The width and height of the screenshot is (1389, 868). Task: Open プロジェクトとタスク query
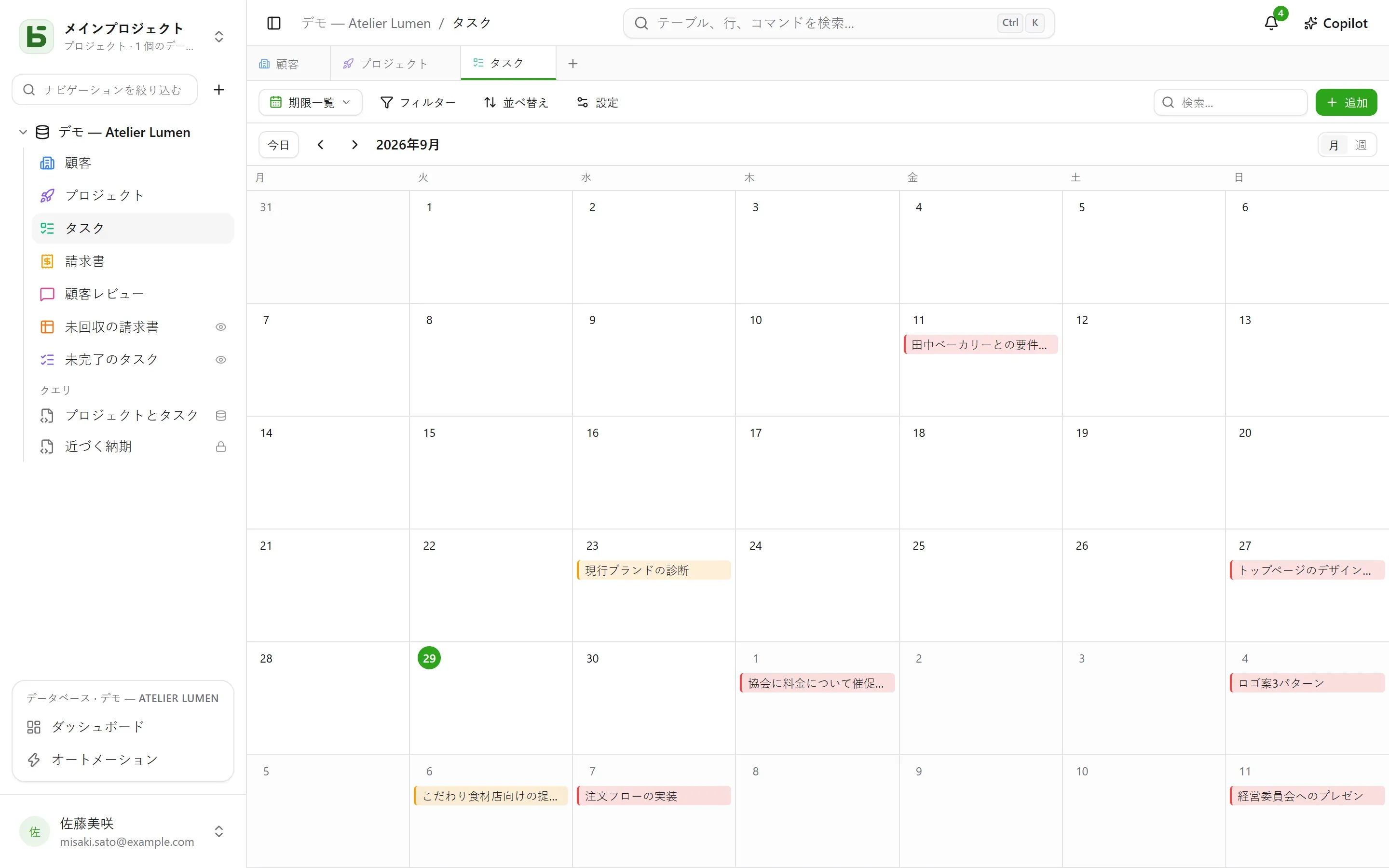pyautogui.click(x=133, y=415)
